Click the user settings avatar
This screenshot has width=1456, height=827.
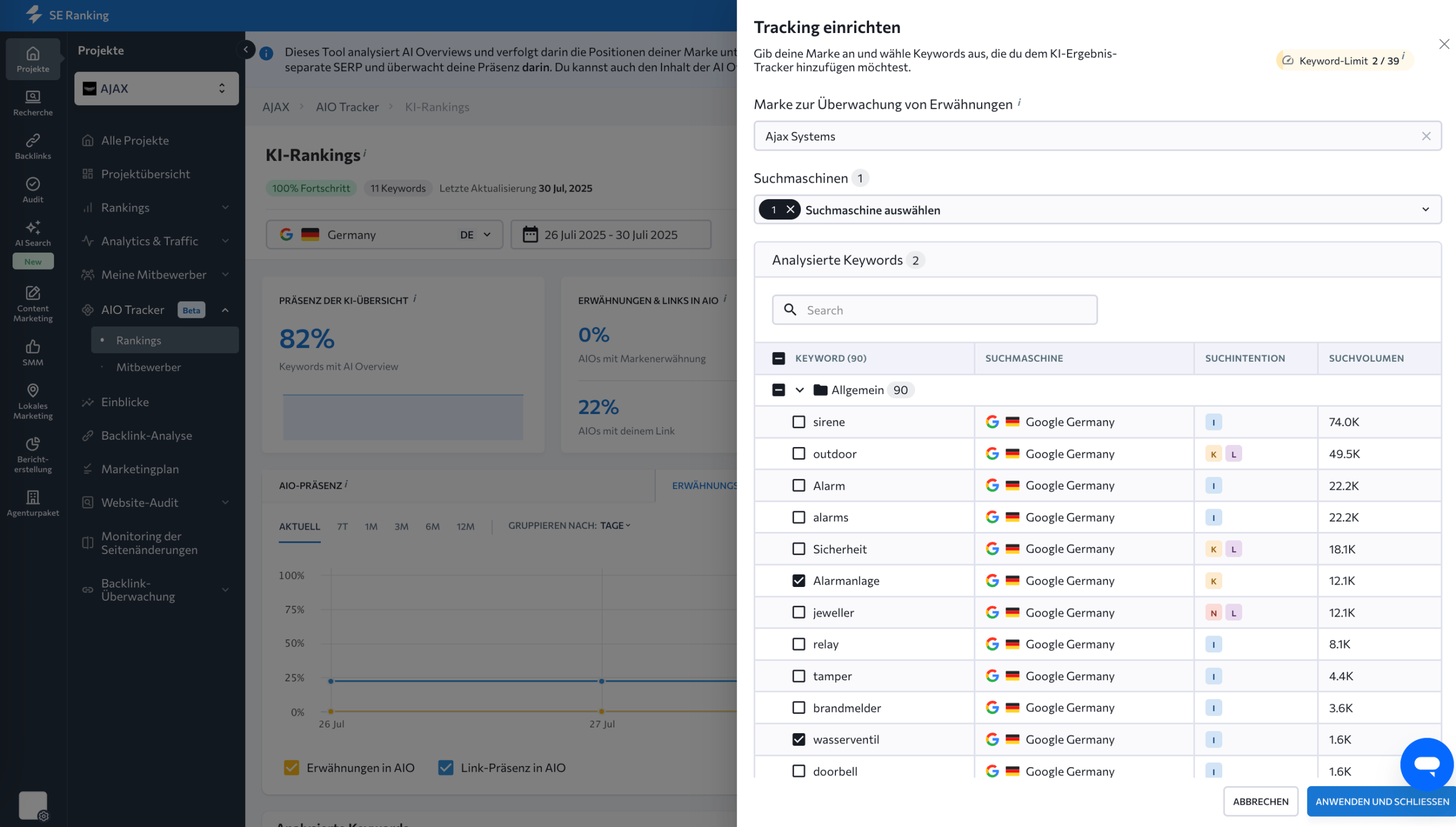coord(33,805)
